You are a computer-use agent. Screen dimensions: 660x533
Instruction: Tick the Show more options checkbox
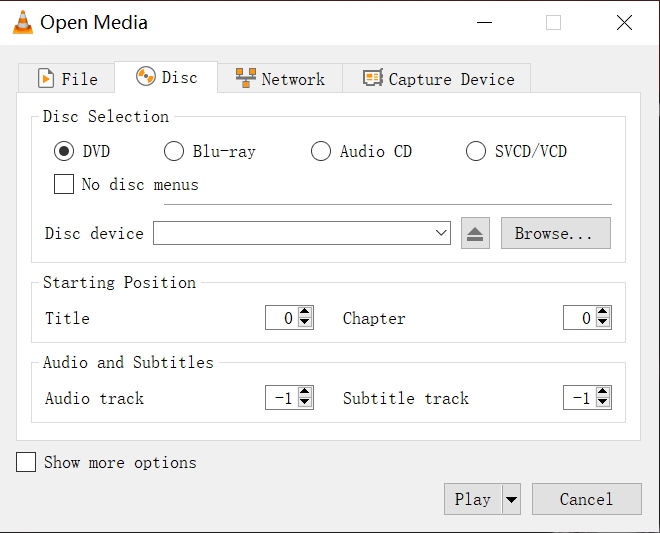[26, 462]
